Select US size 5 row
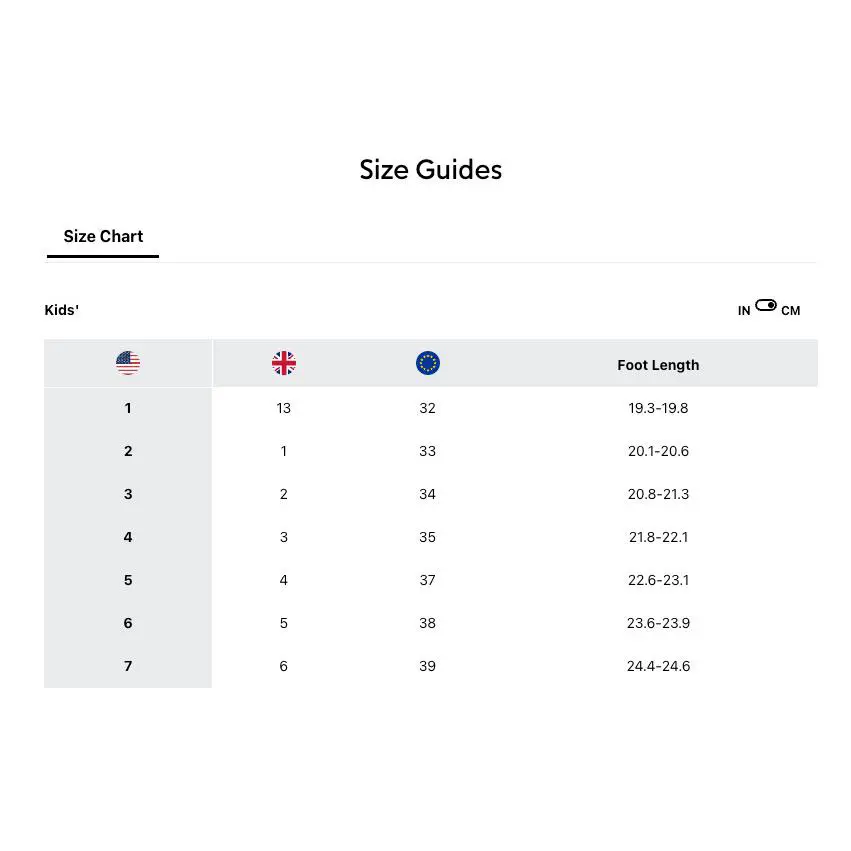The image size is (851, 851). click(431, 580)
